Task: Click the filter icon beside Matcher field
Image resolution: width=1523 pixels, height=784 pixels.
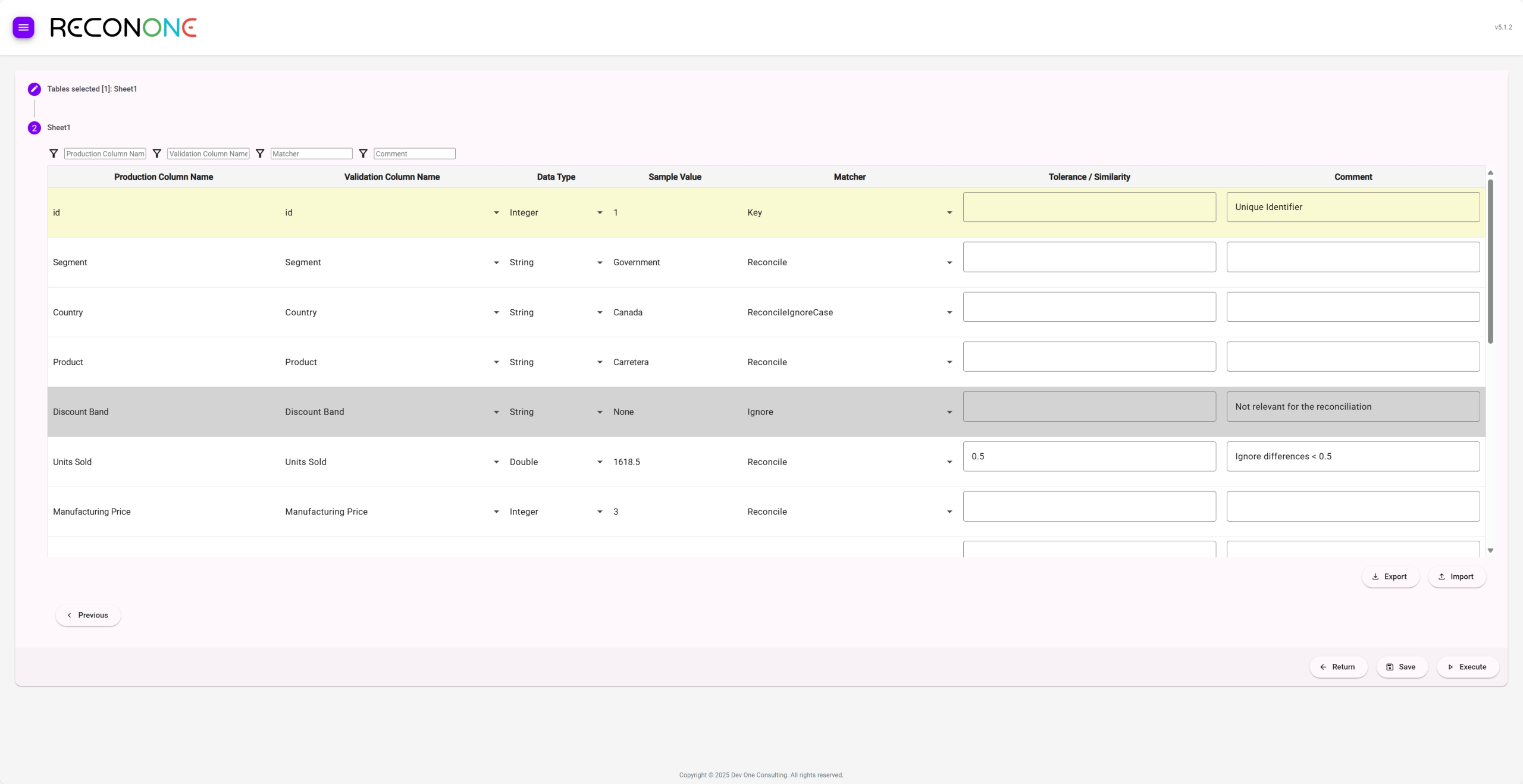Action: pos(260,153)
